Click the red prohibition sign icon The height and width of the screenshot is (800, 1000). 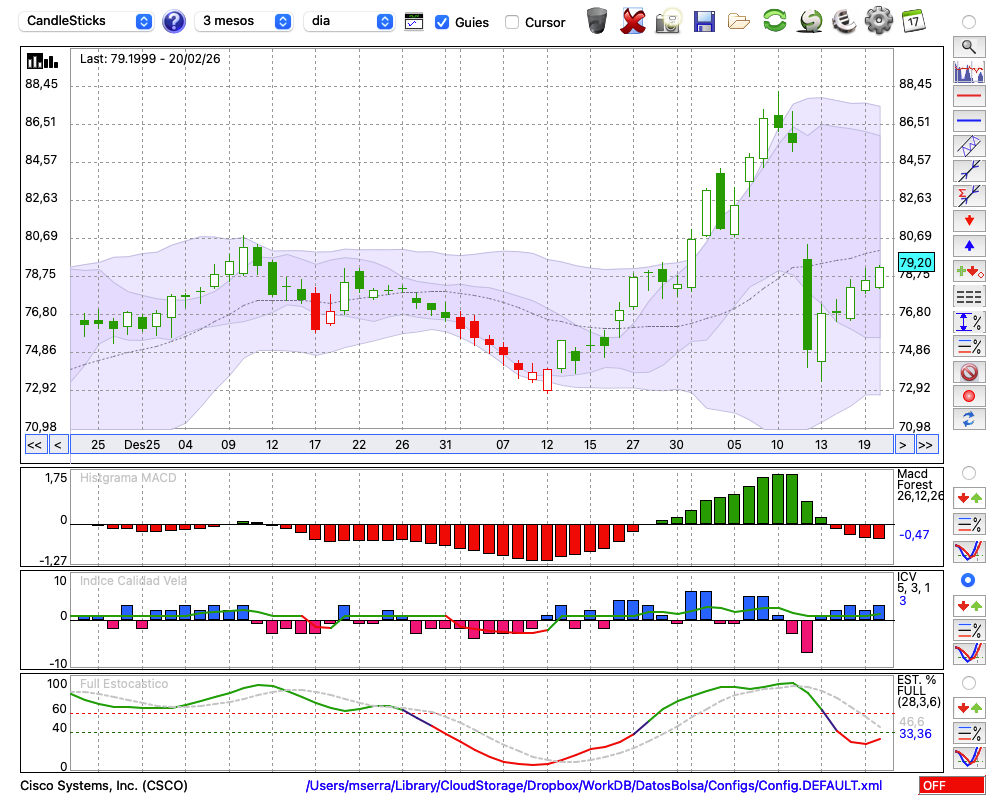968,372
